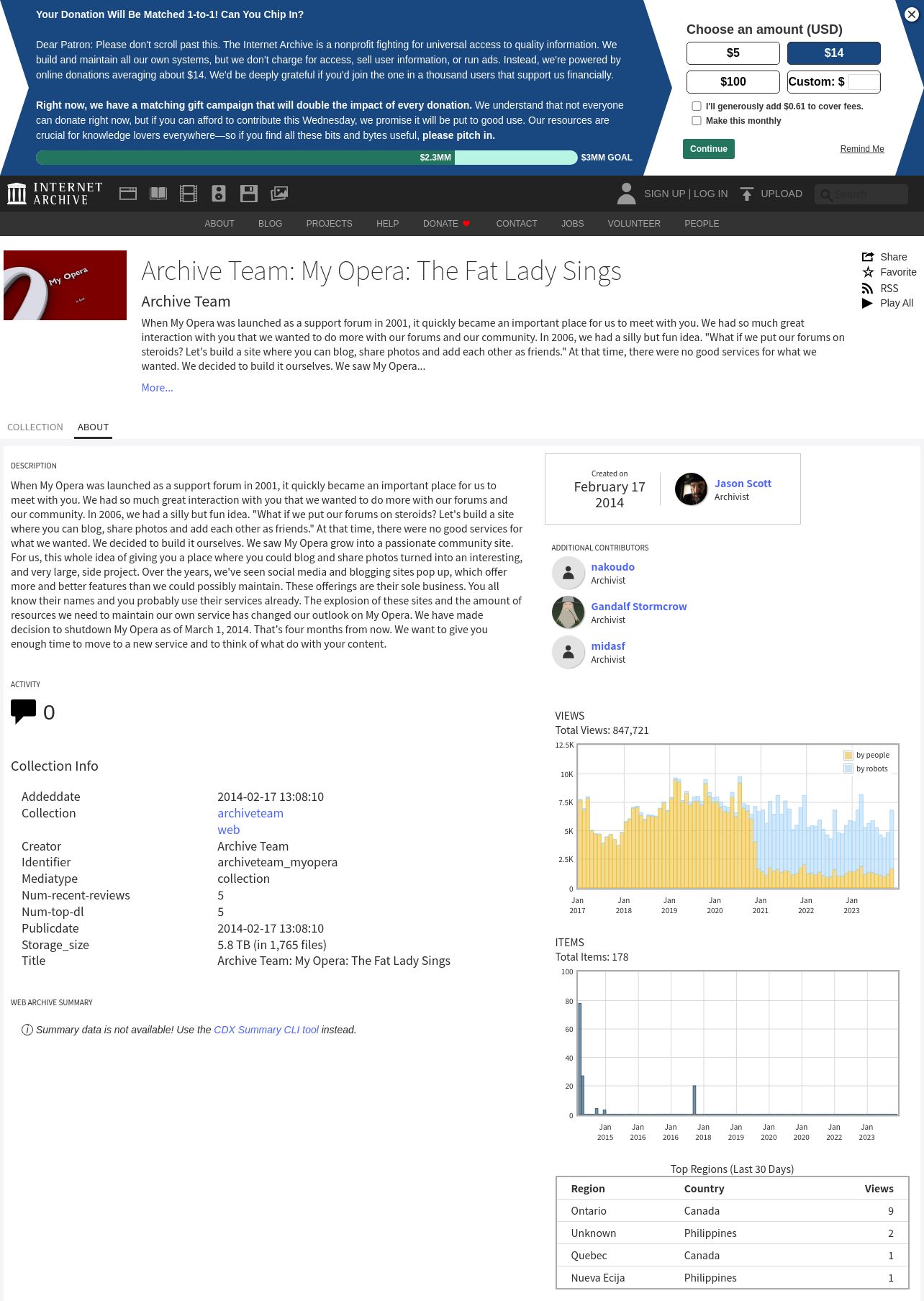The width and height of the screenshot is (924, 1301).
Task: Enable generously add $0.61 fee checkbox
Action: [697, 106]
